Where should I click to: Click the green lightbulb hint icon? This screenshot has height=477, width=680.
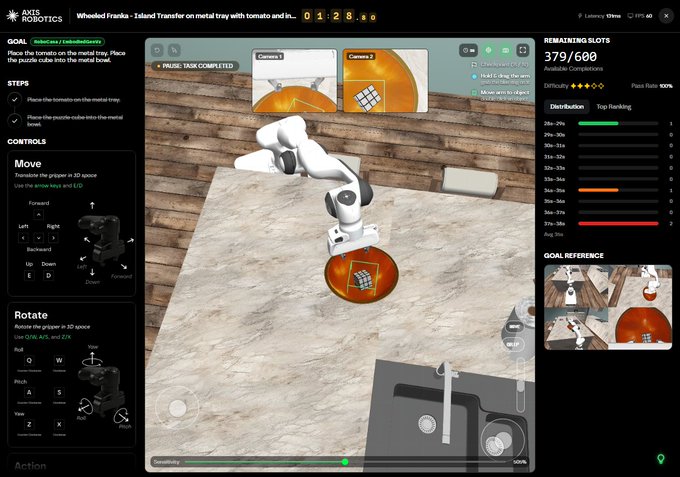coord(660,458)
